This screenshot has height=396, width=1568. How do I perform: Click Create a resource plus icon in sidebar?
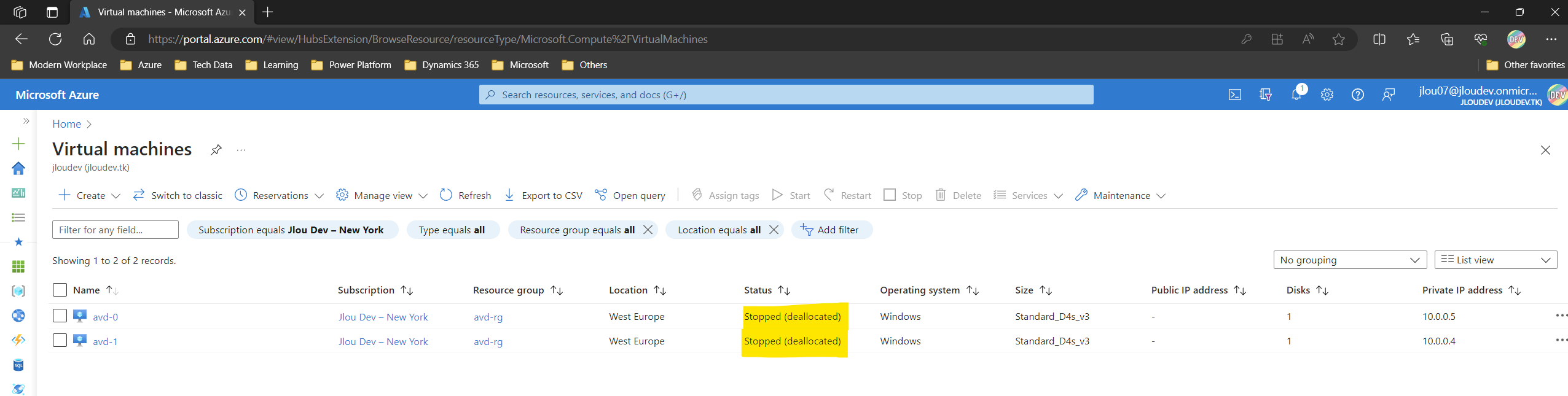tap(18, 144)
